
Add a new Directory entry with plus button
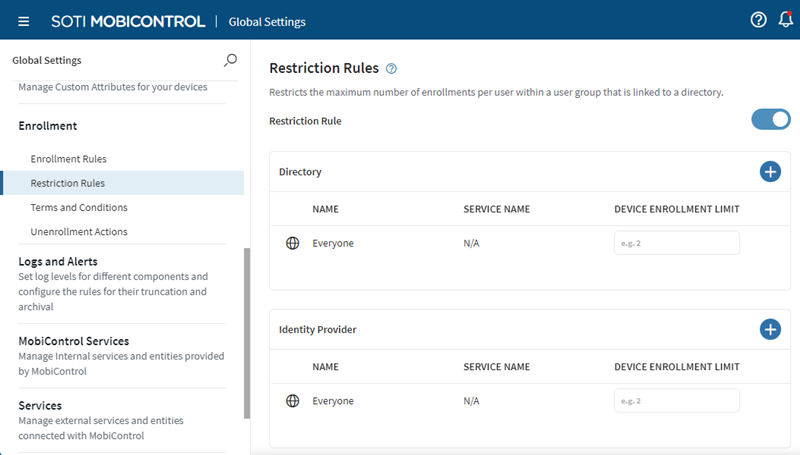[770, 172]
